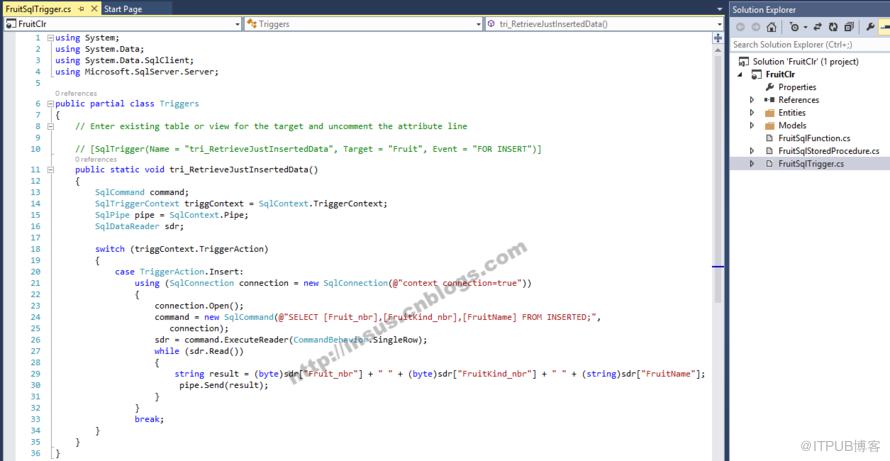Click the Sync with Active Document icon
The height and width of the screenshot is (461, 890).
pos(818,27)
